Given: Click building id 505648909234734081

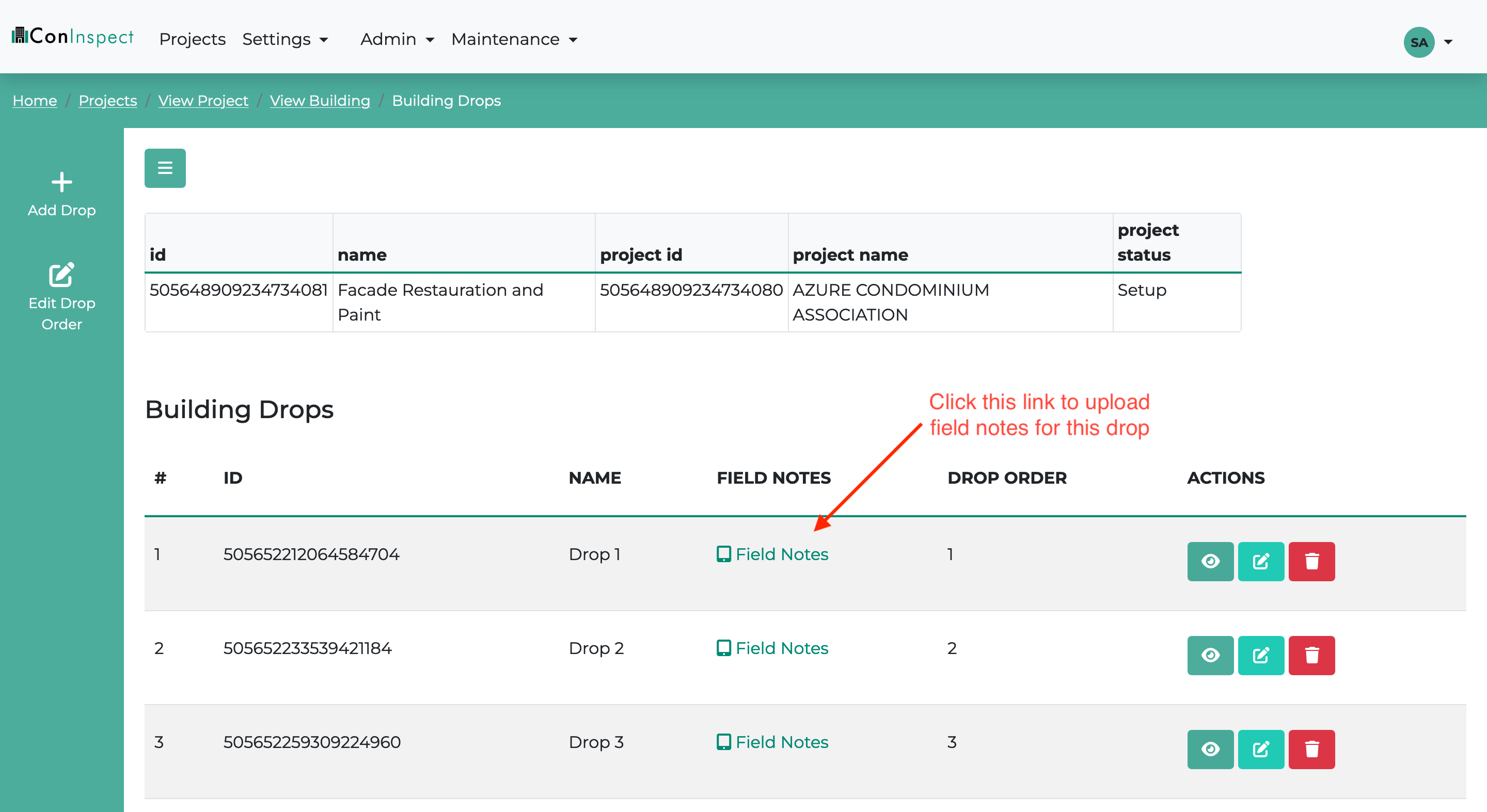Looking at the screenshot, I should click(239, 290).
